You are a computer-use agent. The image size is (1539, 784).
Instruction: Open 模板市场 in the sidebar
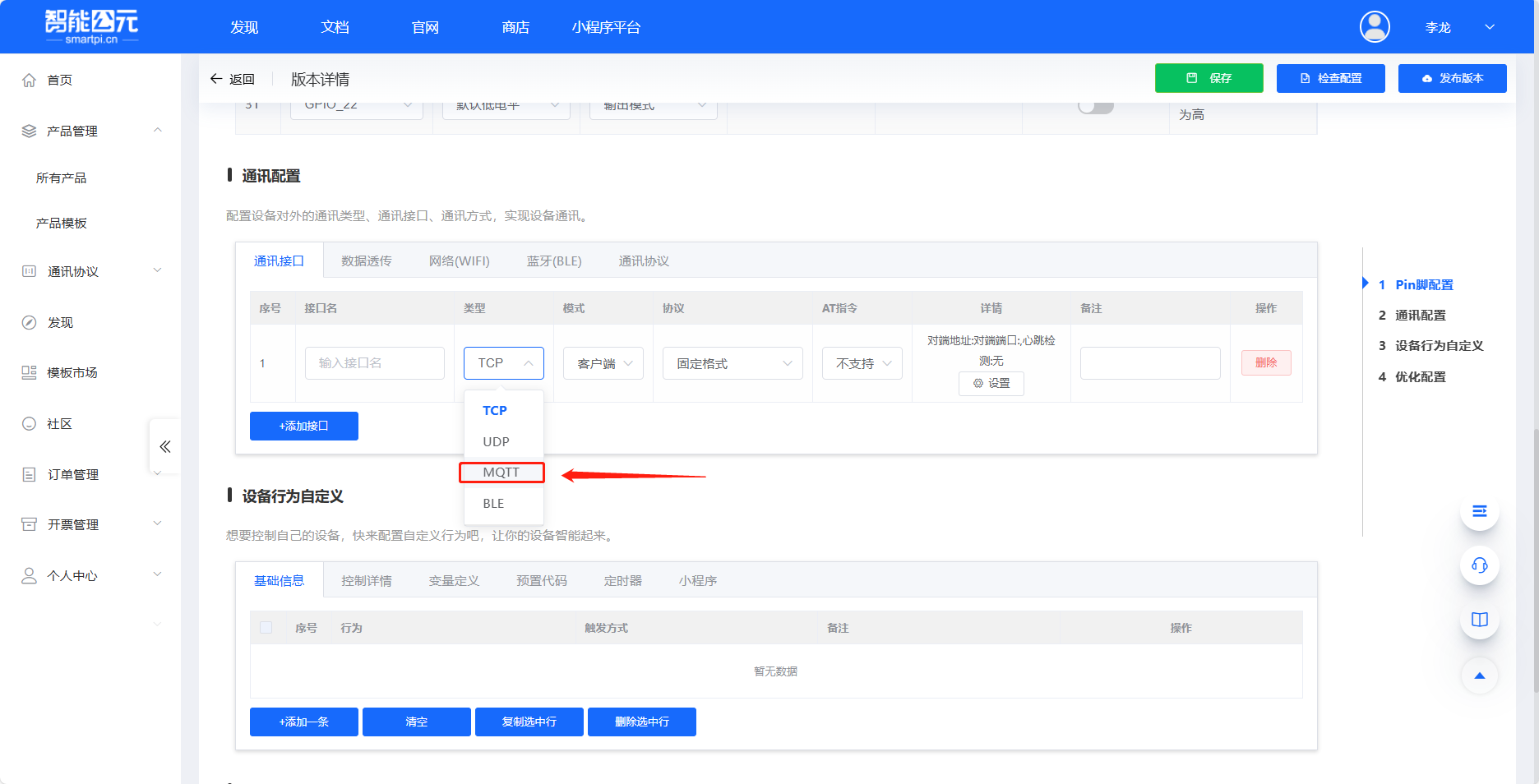pos(72,373)
